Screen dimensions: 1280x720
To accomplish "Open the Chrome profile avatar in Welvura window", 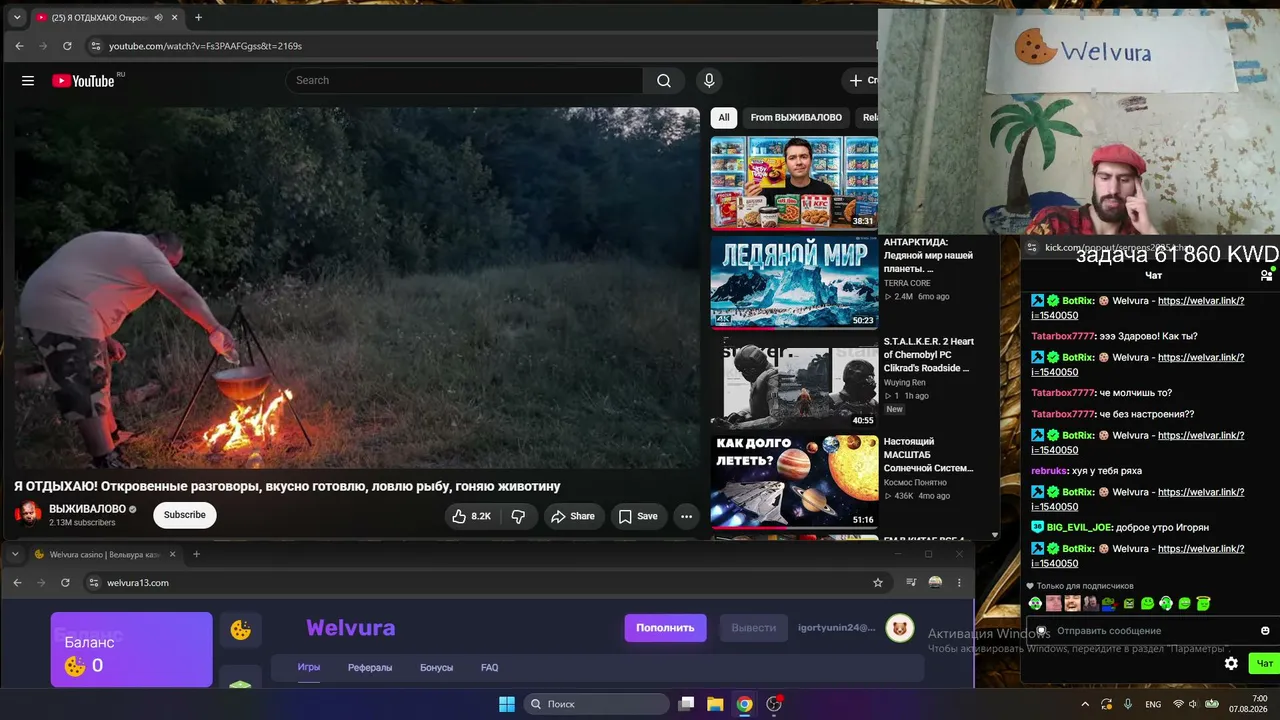I will coord(935,583).
